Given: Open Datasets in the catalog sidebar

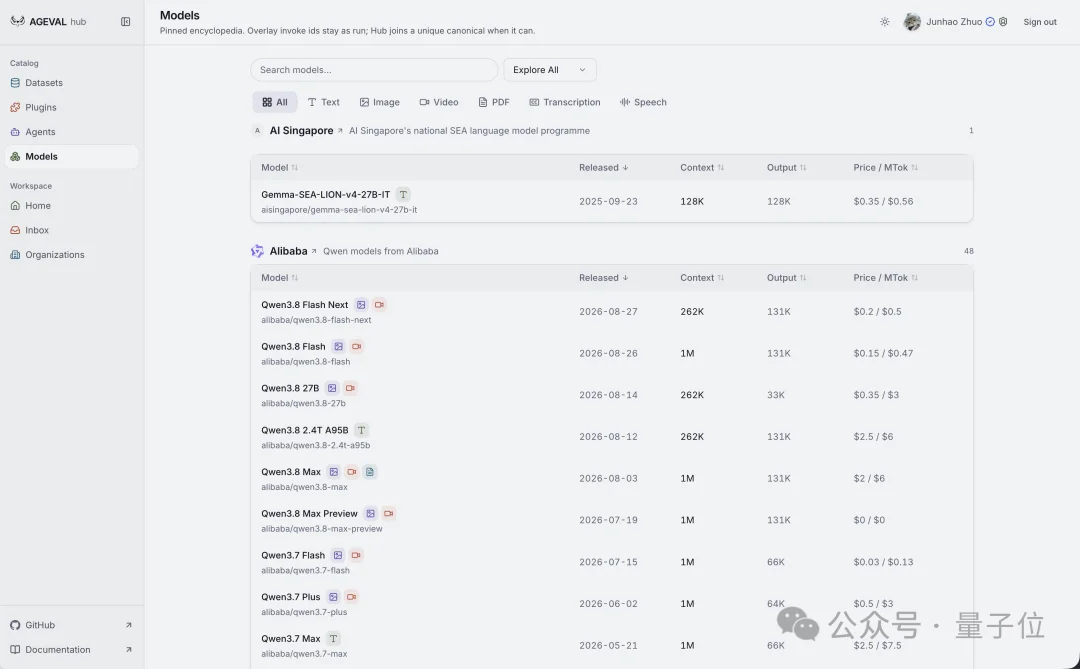Looking at the screenshot, I should pos(72,83).
